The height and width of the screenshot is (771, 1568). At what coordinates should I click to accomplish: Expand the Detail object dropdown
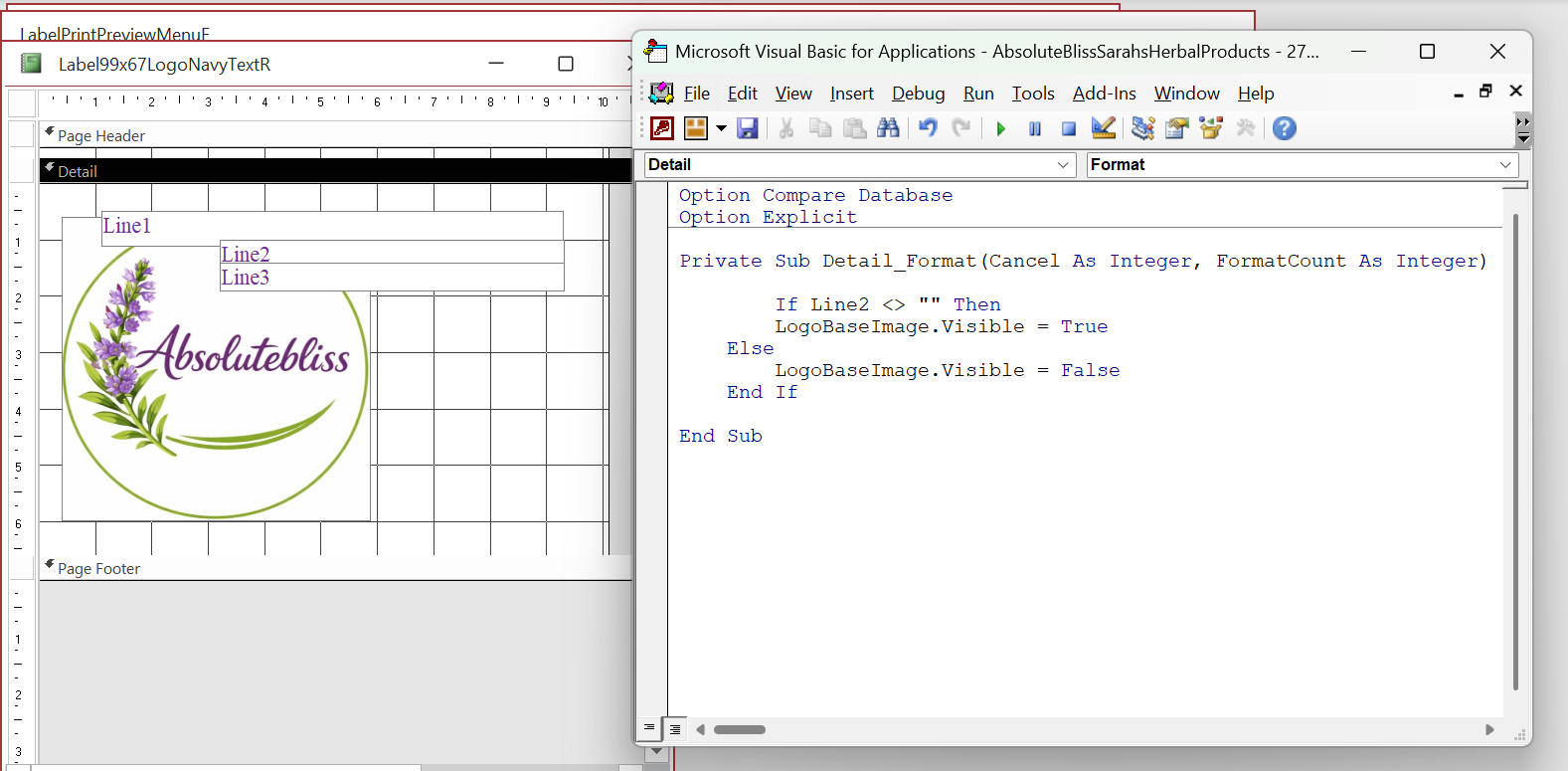point(1063,165)
